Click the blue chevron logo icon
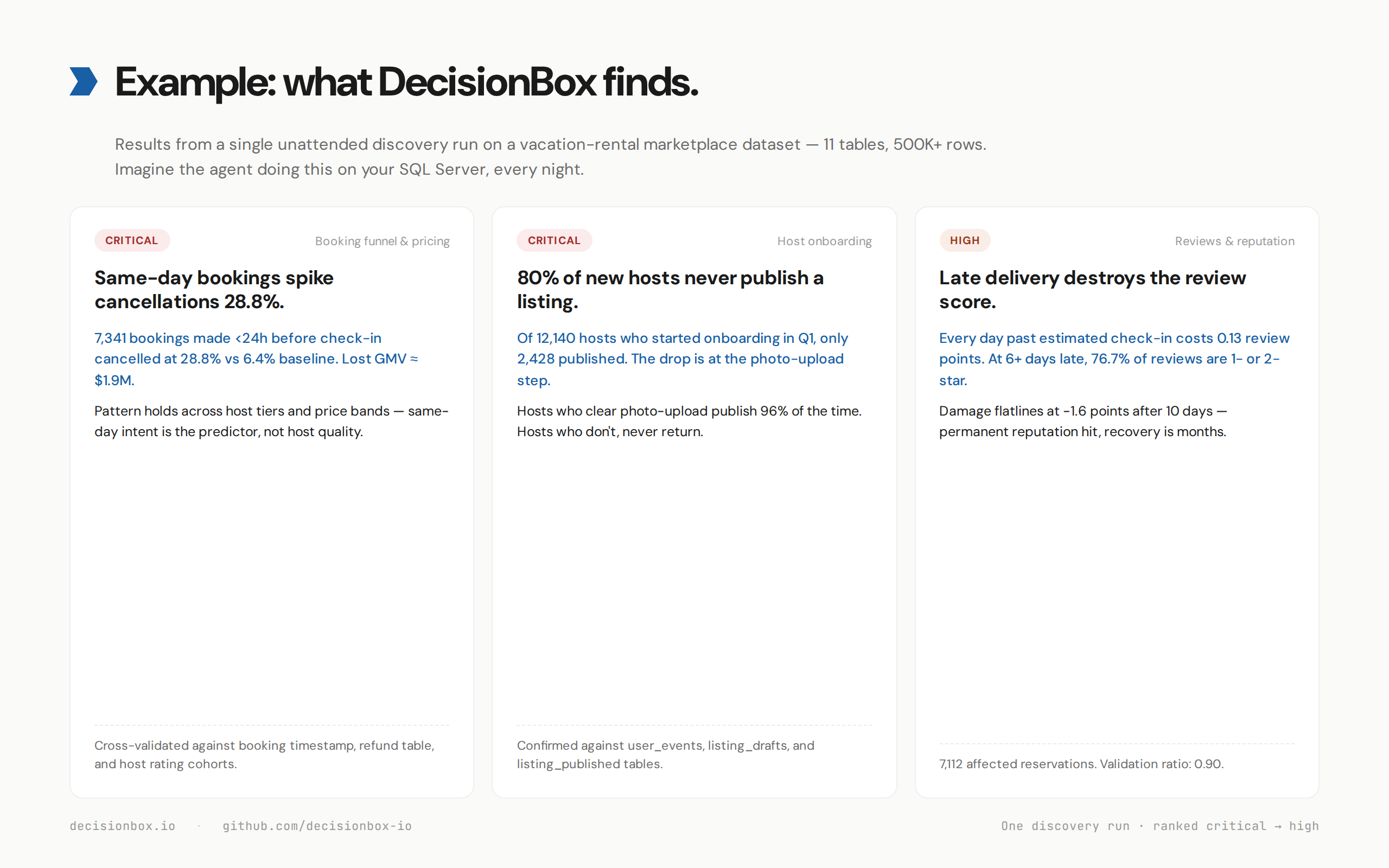Screen dimensions: 1389x868 click(x=84, y=81)
